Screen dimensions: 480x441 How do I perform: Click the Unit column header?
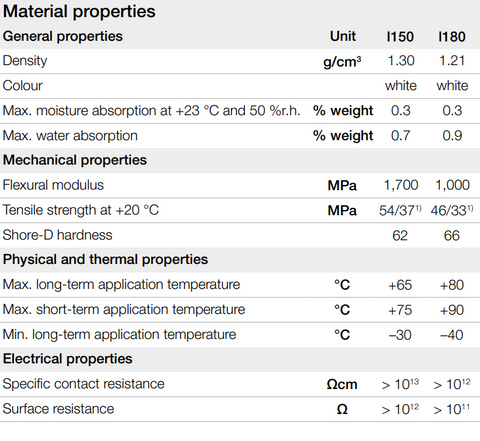[x=343, y=36]
